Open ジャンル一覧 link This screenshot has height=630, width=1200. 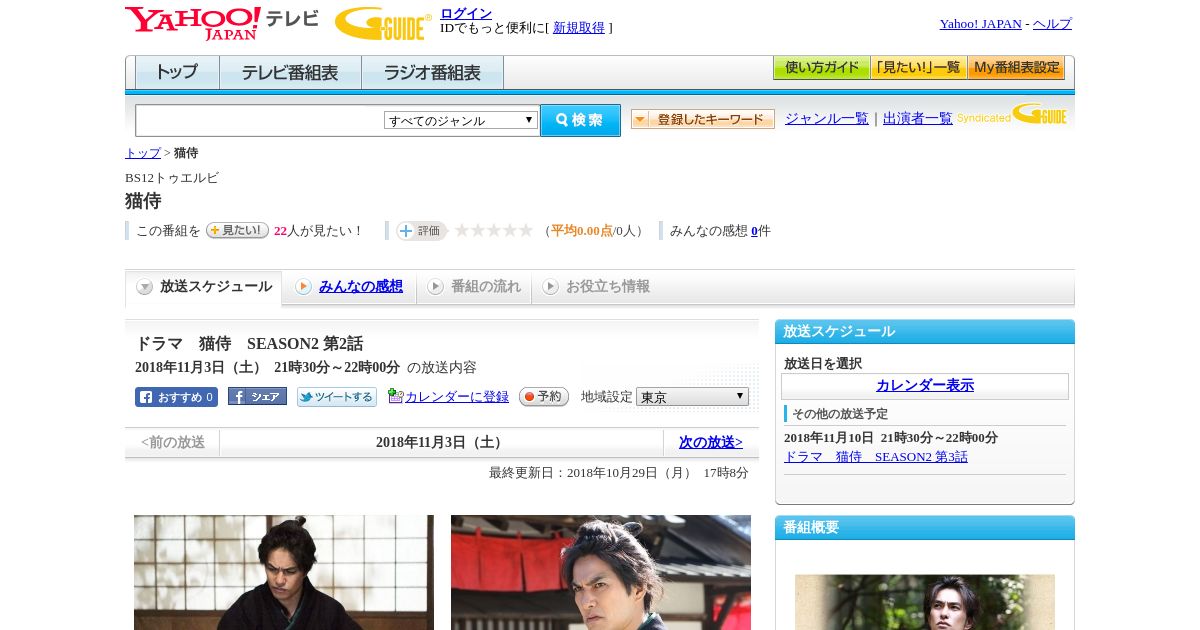[x=827, y=118]
